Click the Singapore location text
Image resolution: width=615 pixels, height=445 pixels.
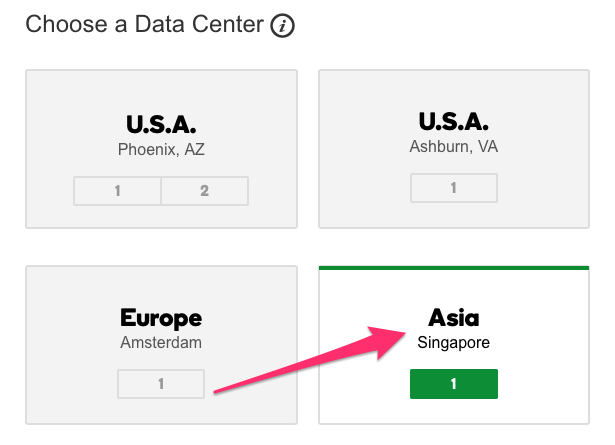point(453,343)
